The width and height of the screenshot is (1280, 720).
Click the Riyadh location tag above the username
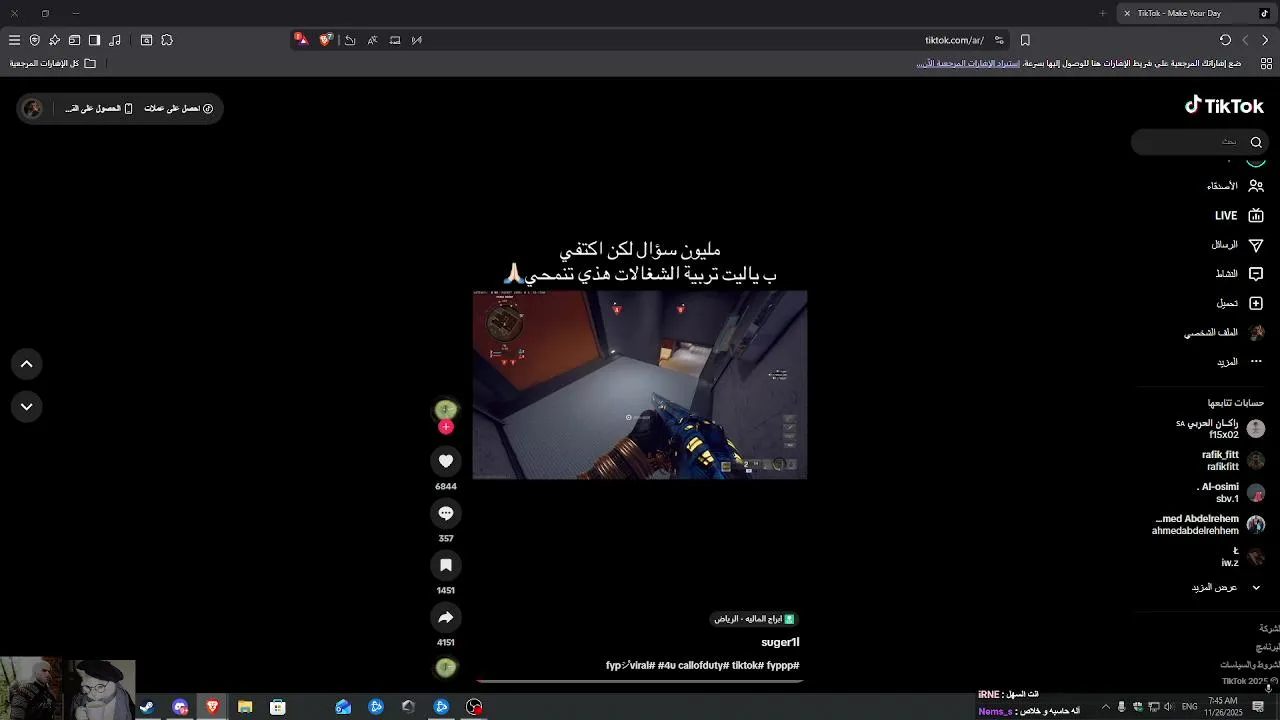[x=754, y=619]
